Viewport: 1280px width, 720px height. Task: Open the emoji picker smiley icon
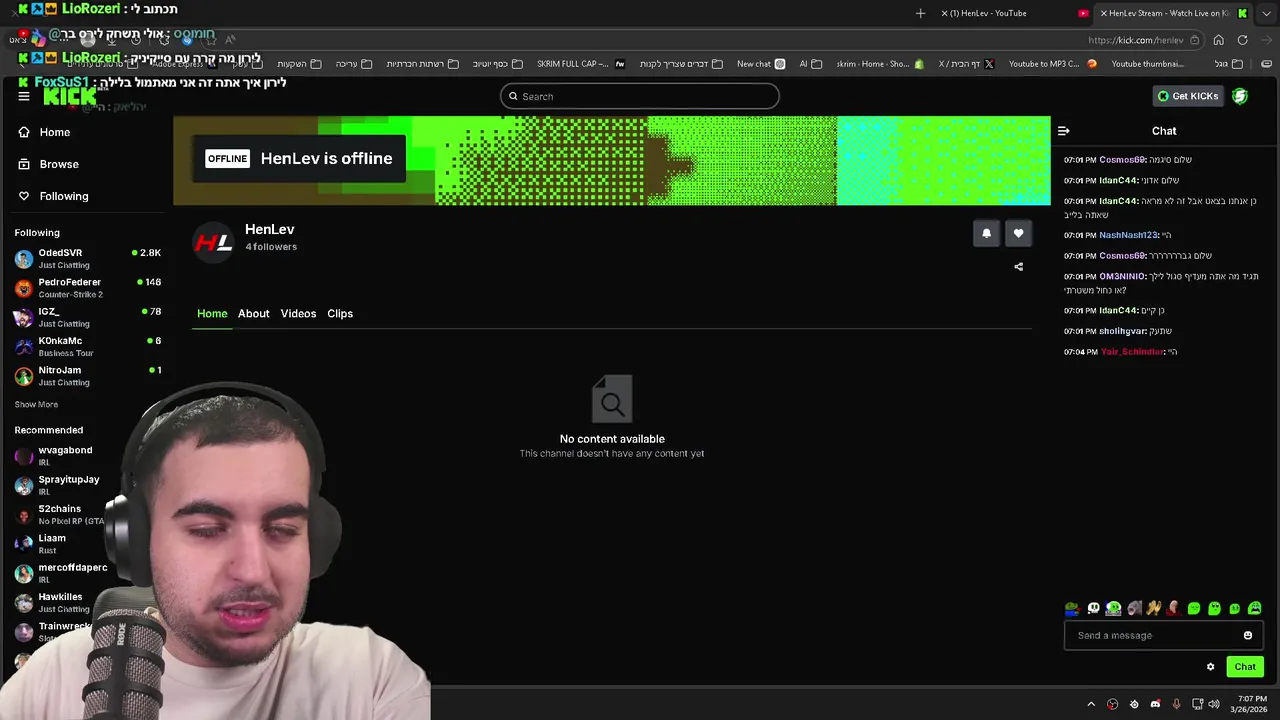tap(1248, 635)
